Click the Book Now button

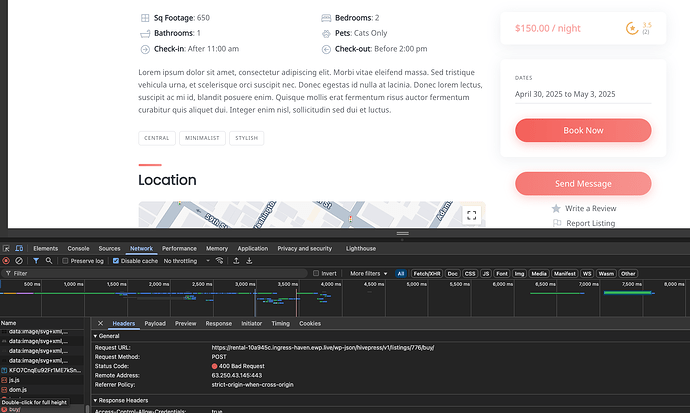point(583,130)
